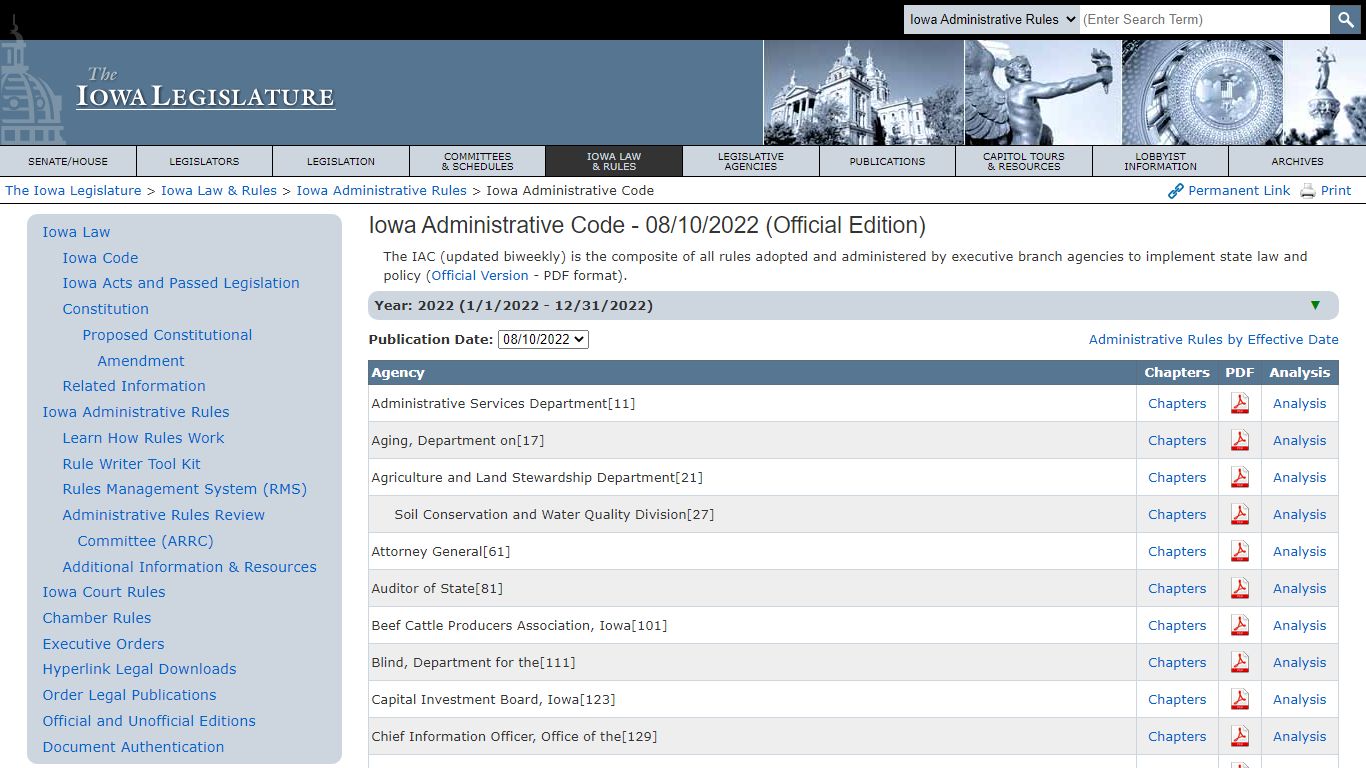
Task: Click The Iowa Legislature logo
Action: tap(206, 88)
